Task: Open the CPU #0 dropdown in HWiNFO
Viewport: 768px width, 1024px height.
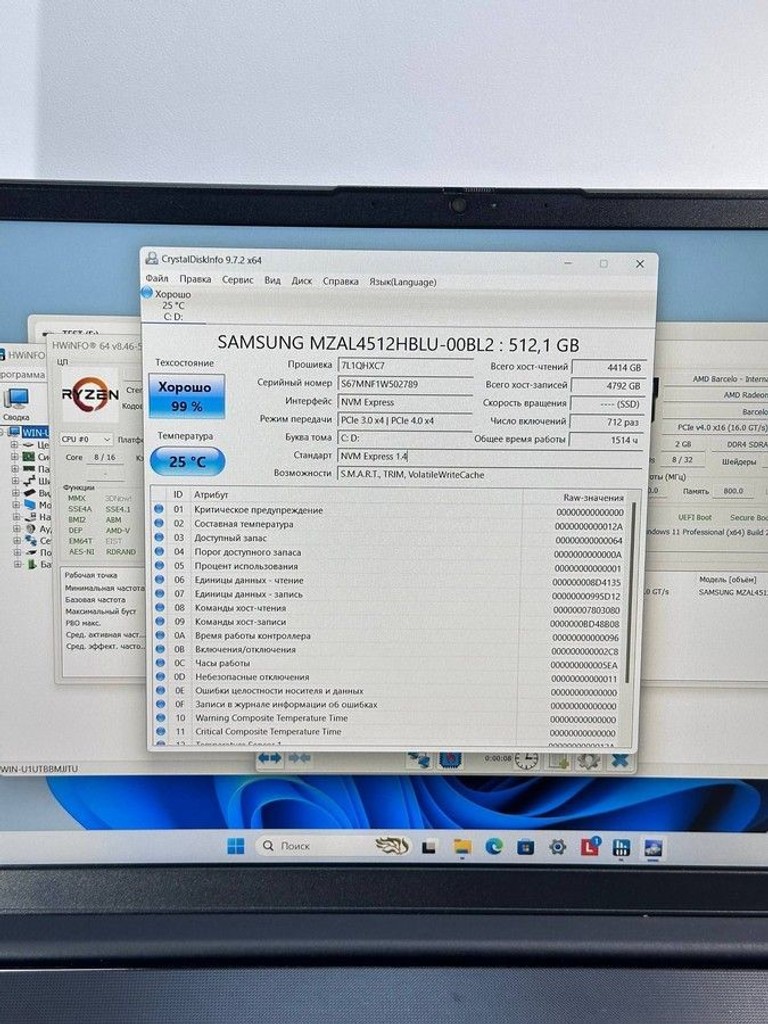Action: click(86, 439)
